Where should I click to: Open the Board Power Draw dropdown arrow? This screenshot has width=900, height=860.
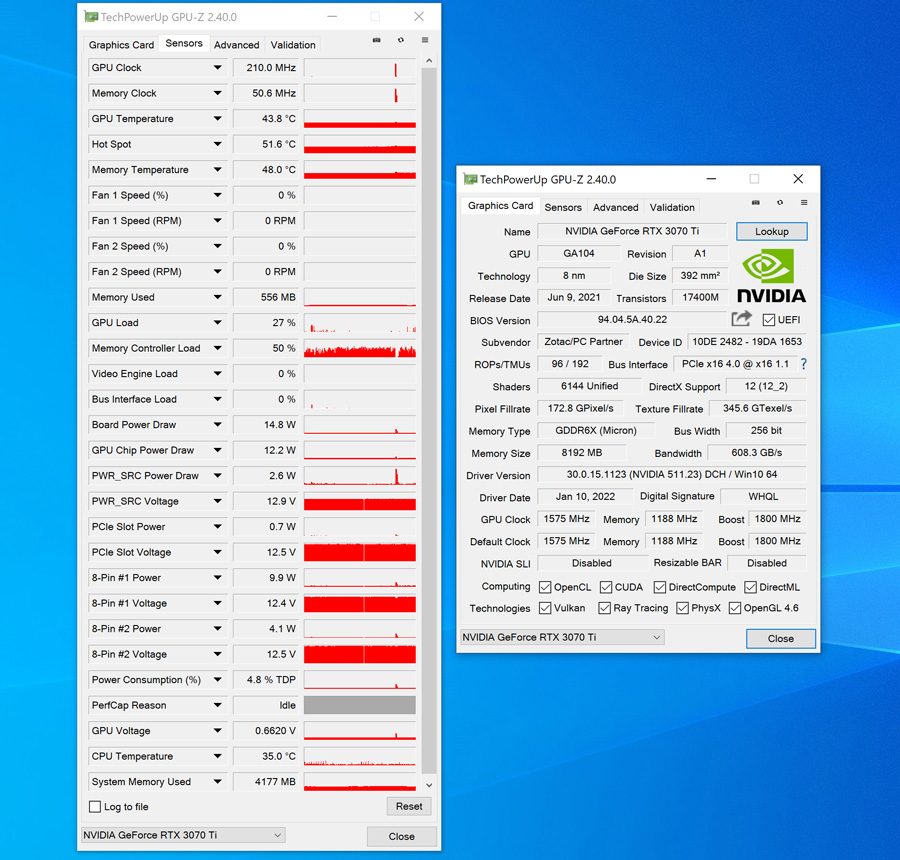pos(218,425)
